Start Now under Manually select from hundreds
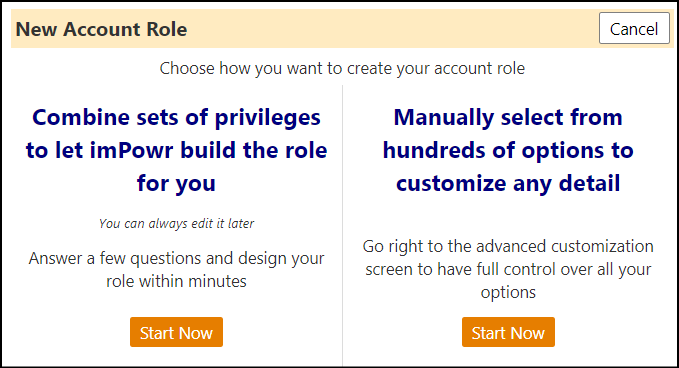Image resolution: width=679 pixels, height=368 pixels. [x=508, y=332]
